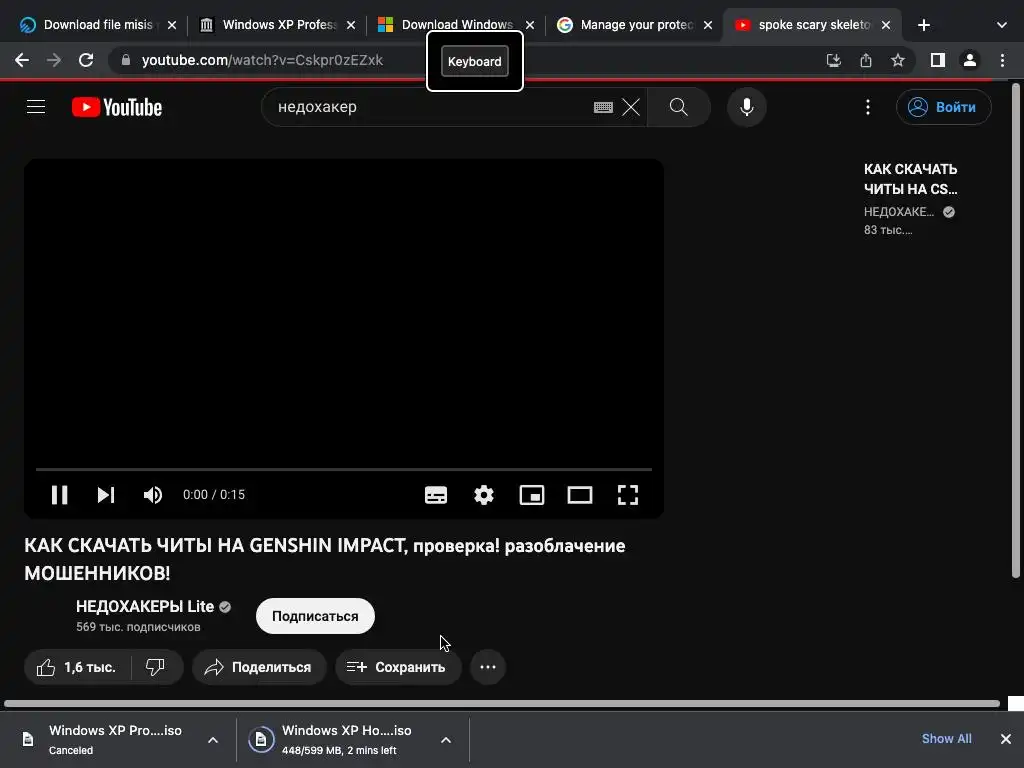Share this page from address bar
Image resolution: width=1024 pixels, height=768 pixels.
pos(865,61)
